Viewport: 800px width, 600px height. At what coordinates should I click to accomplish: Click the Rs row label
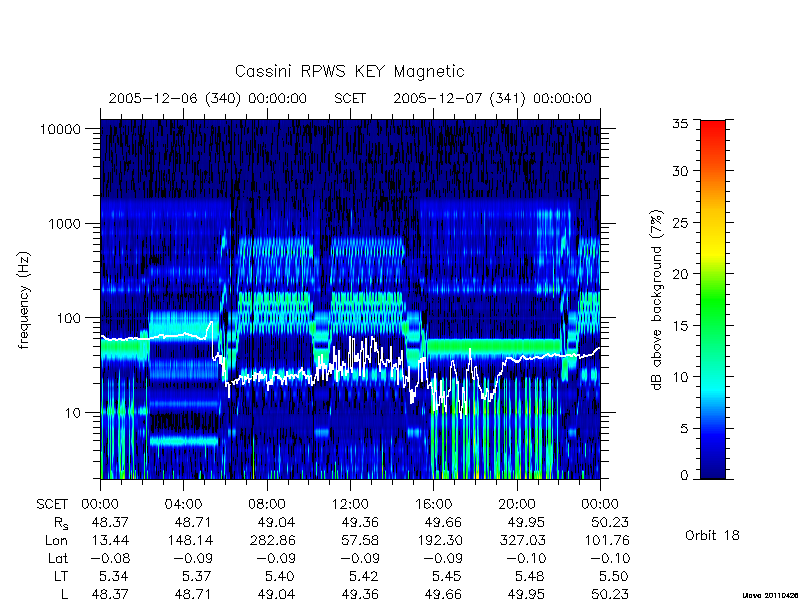point(61,523)
